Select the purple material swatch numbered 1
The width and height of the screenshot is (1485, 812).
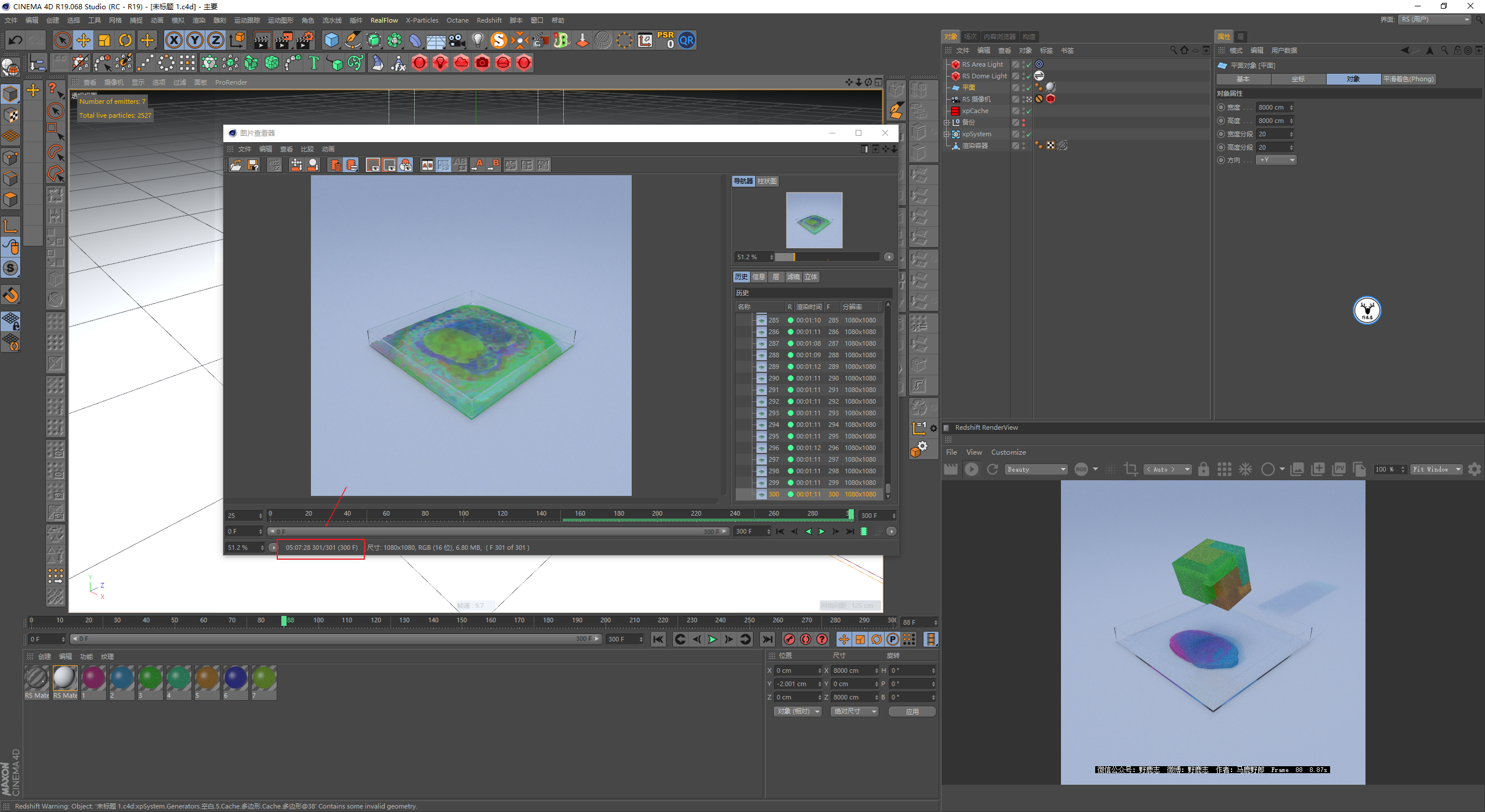coord(93,679)
